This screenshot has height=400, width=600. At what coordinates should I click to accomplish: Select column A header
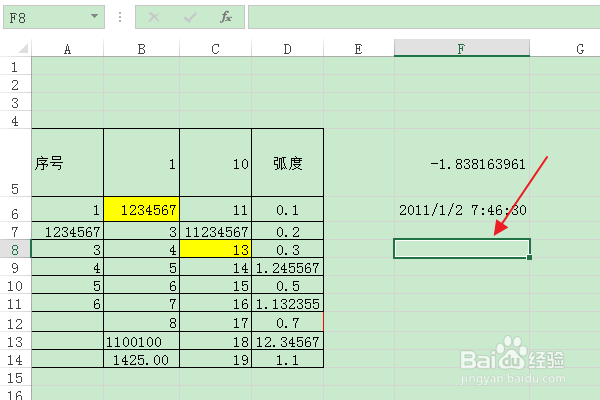coord(67,49)
